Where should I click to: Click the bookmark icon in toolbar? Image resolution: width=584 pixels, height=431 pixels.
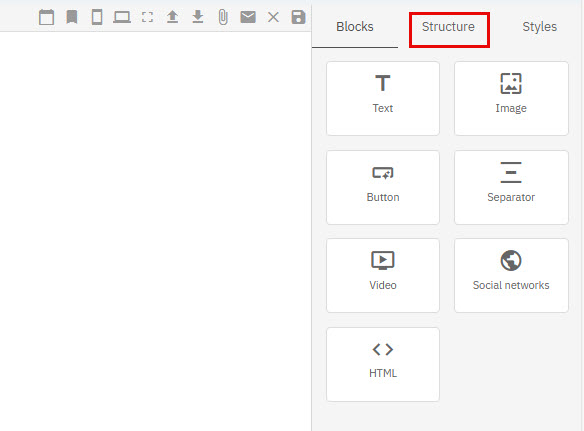(x=72, y=17)
